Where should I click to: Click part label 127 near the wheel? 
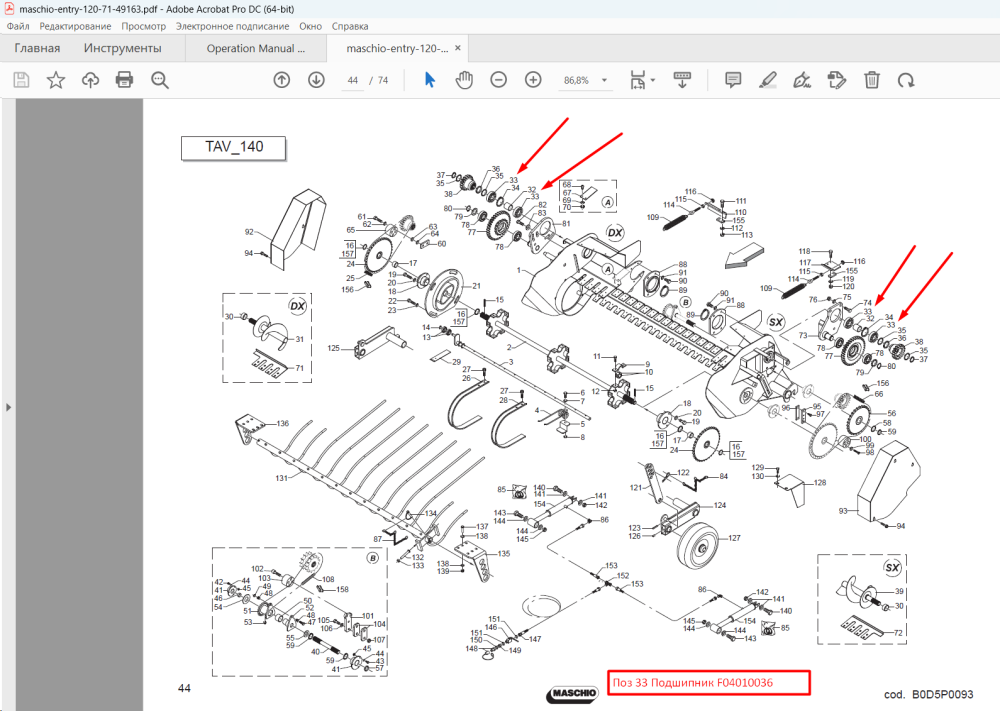[734, 538]
